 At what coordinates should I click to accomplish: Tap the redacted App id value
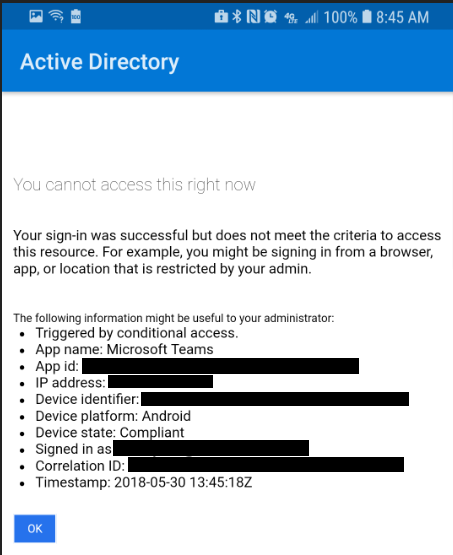coord(220,366)
